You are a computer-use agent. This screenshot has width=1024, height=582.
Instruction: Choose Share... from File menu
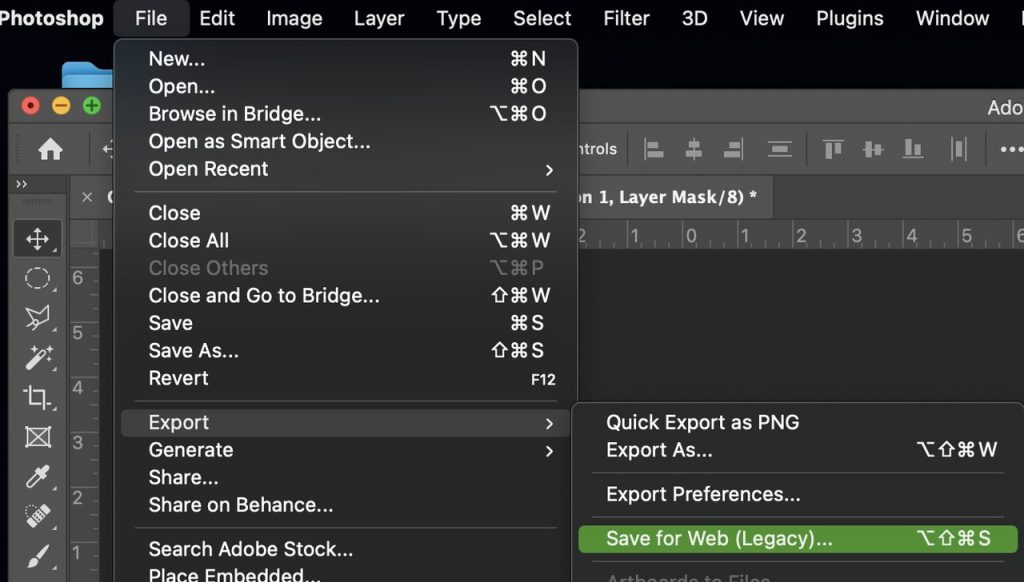tap(345, 477)
